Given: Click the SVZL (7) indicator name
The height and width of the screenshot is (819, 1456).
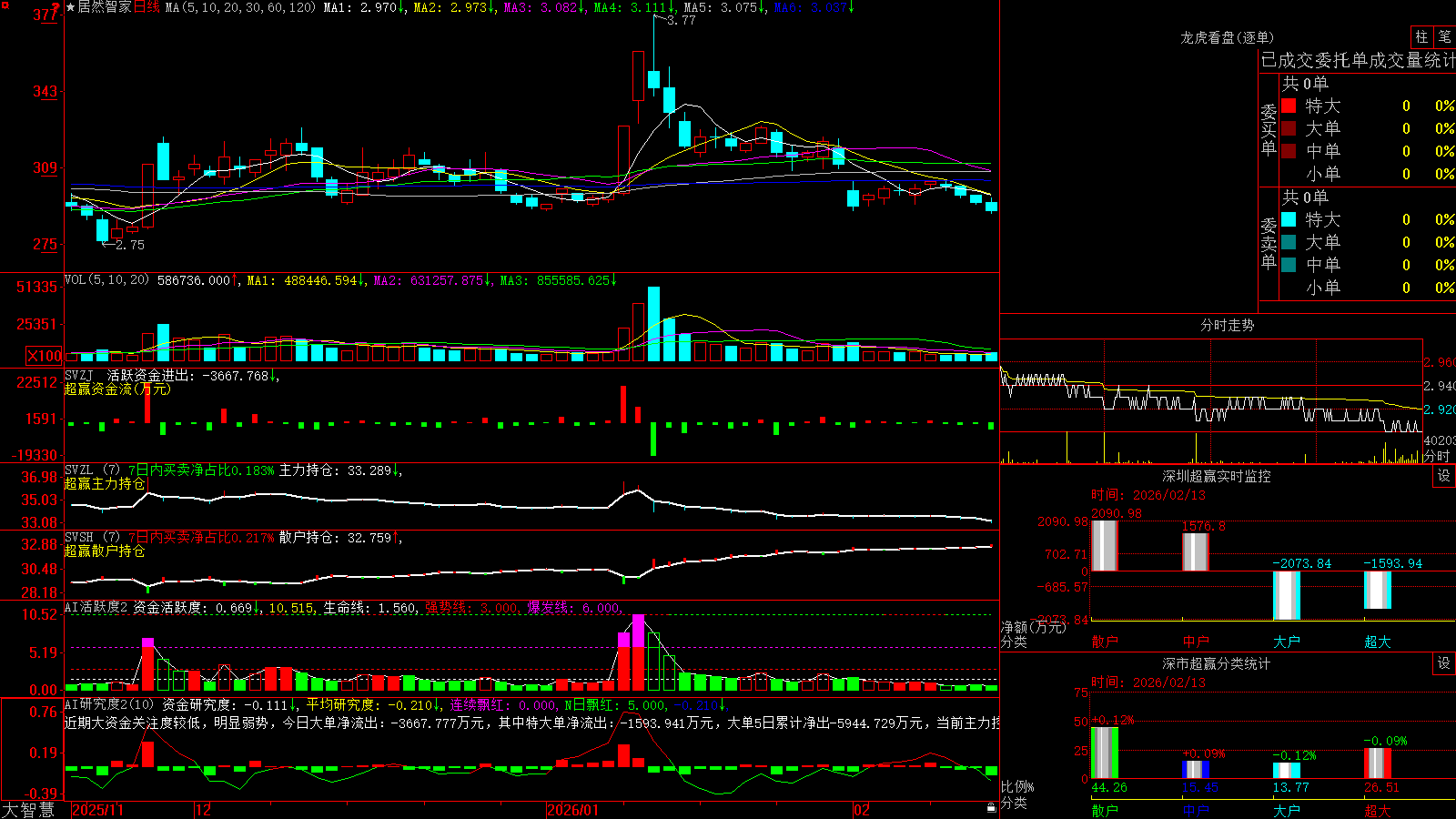Looking at the screenshot, I should tap(92, 470).
